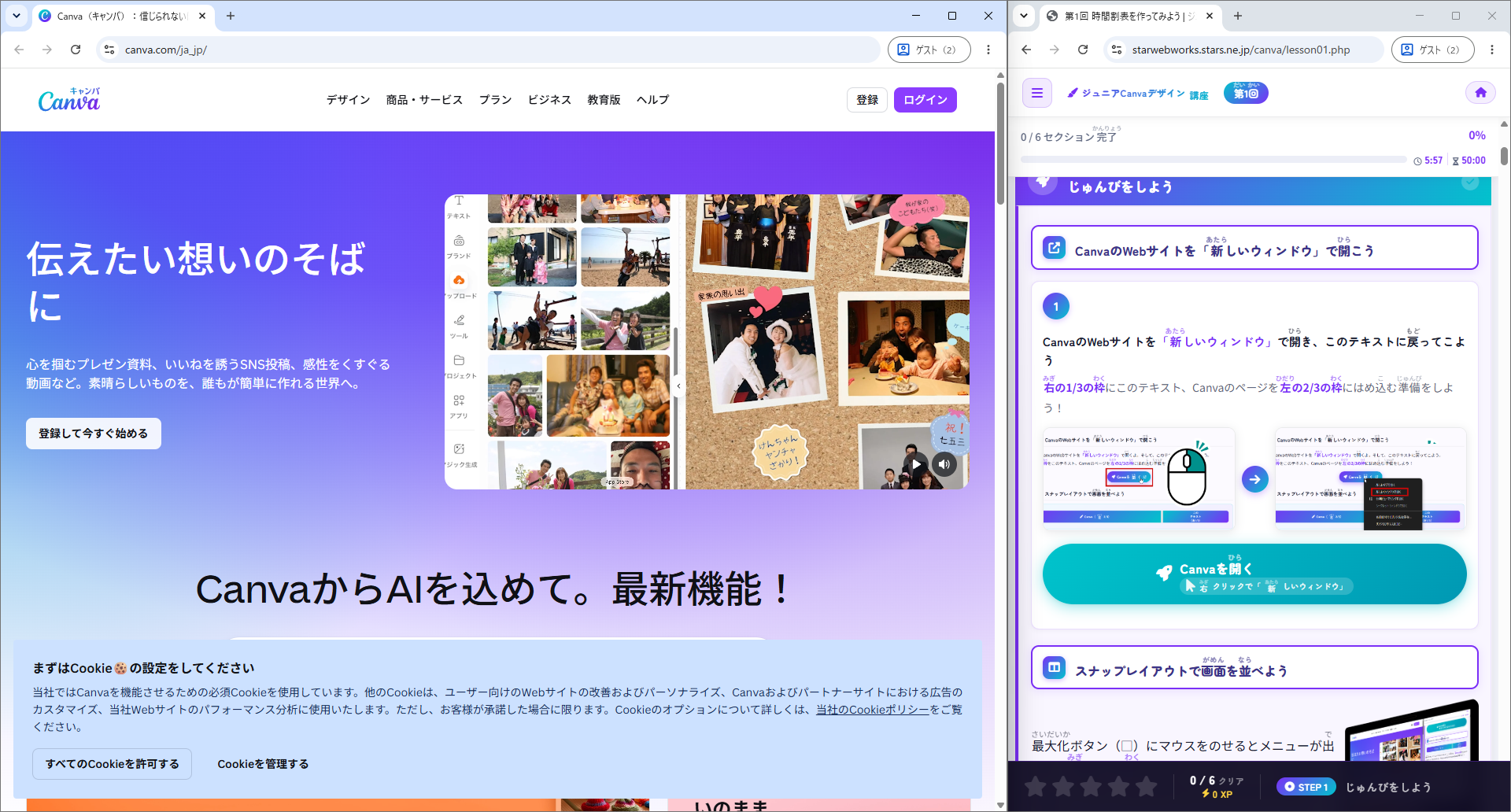Allow all cookies with すべてのCookieを許可する
The height and width of the screenshot is (812, 1511).
tap(113, 764)
